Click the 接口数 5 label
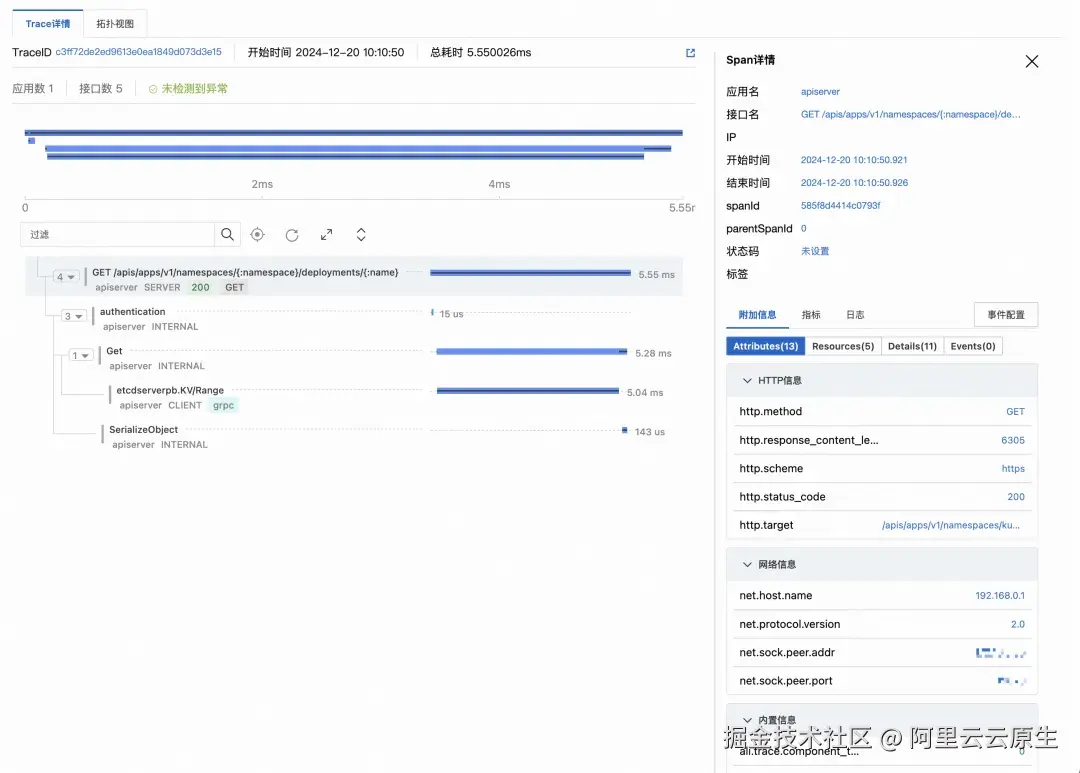 tap(101, 89)
